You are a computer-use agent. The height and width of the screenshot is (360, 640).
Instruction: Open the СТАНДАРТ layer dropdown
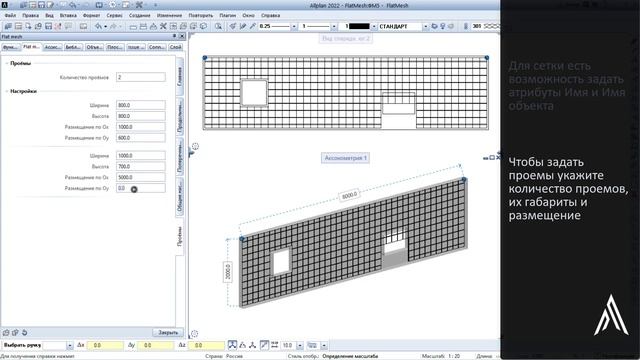point(425,27)
